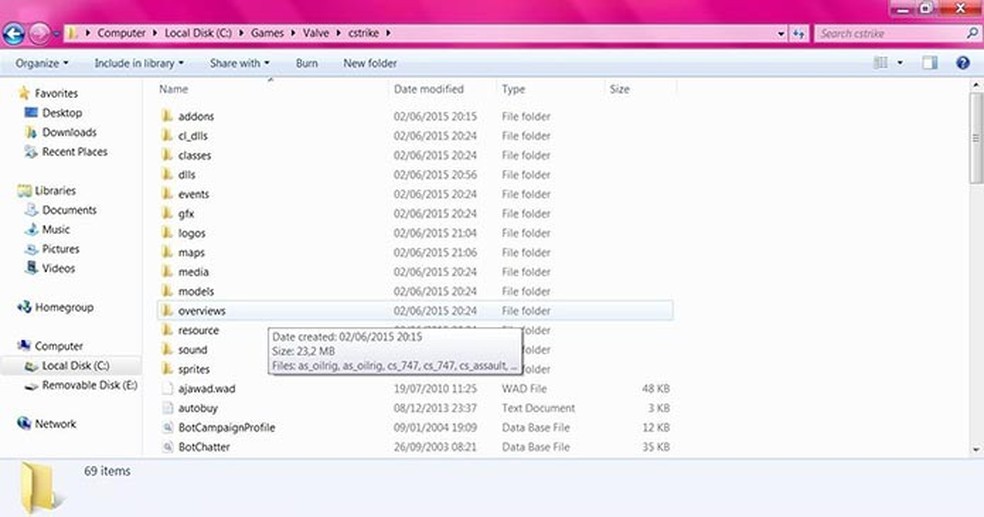The image size is (984, 517).
Task: Click the magnifier icon in search box
Action: 971,33
